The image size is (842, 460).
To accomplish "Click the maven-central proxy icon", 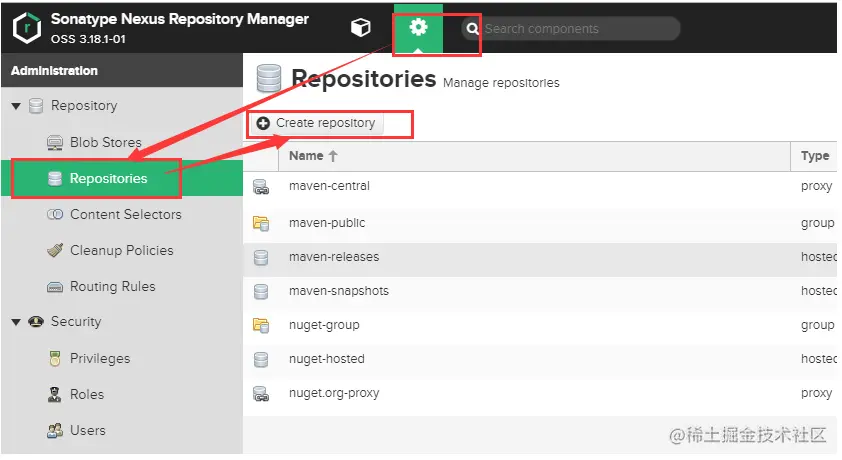I will pyautogui.click(x=261, y=187).
